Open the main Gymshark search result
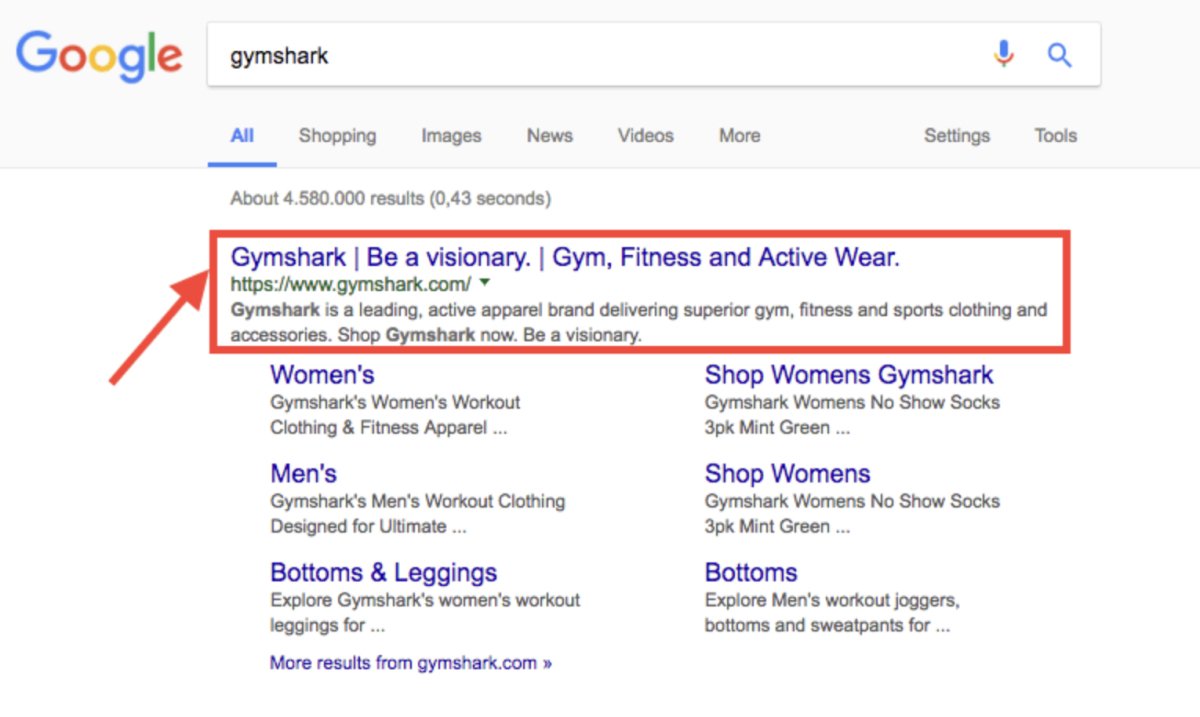The height and width of the screenshot is (717, 1200). click(566, 257)
